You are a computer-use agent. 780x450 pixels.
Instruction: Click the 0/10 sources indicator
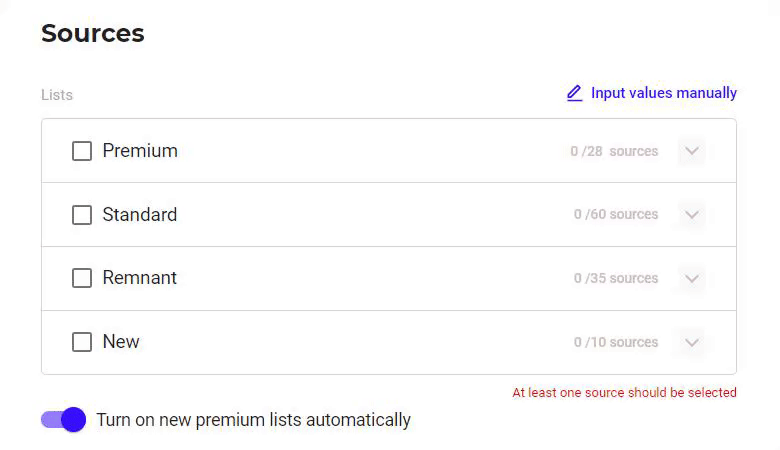coord(616,342)
